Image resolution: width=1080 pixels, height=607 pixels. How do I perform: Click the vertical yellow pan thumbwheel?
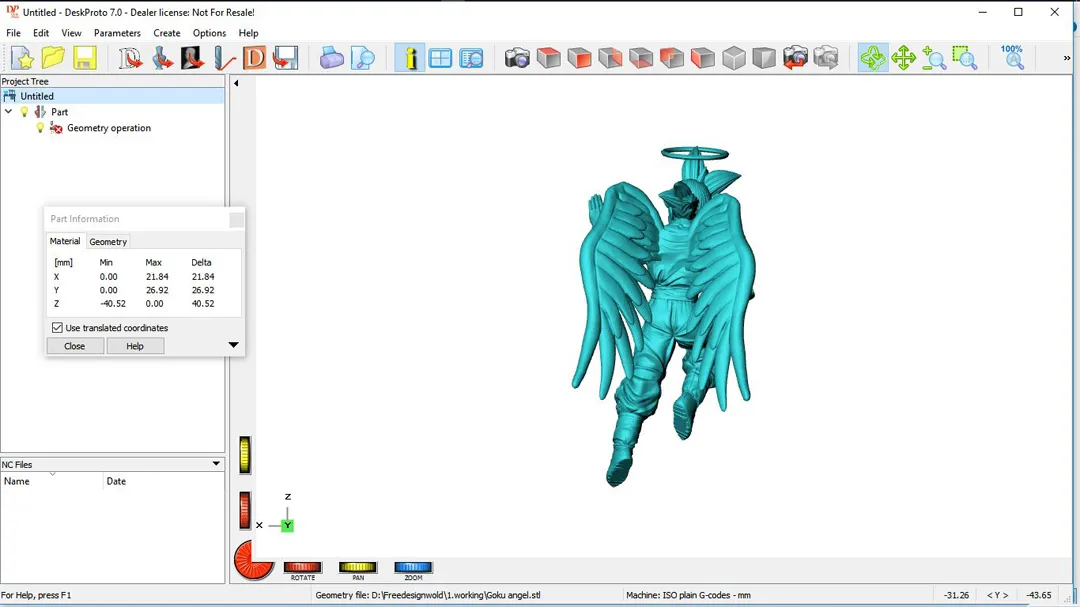pyautogui.click(x=245, y=455)
